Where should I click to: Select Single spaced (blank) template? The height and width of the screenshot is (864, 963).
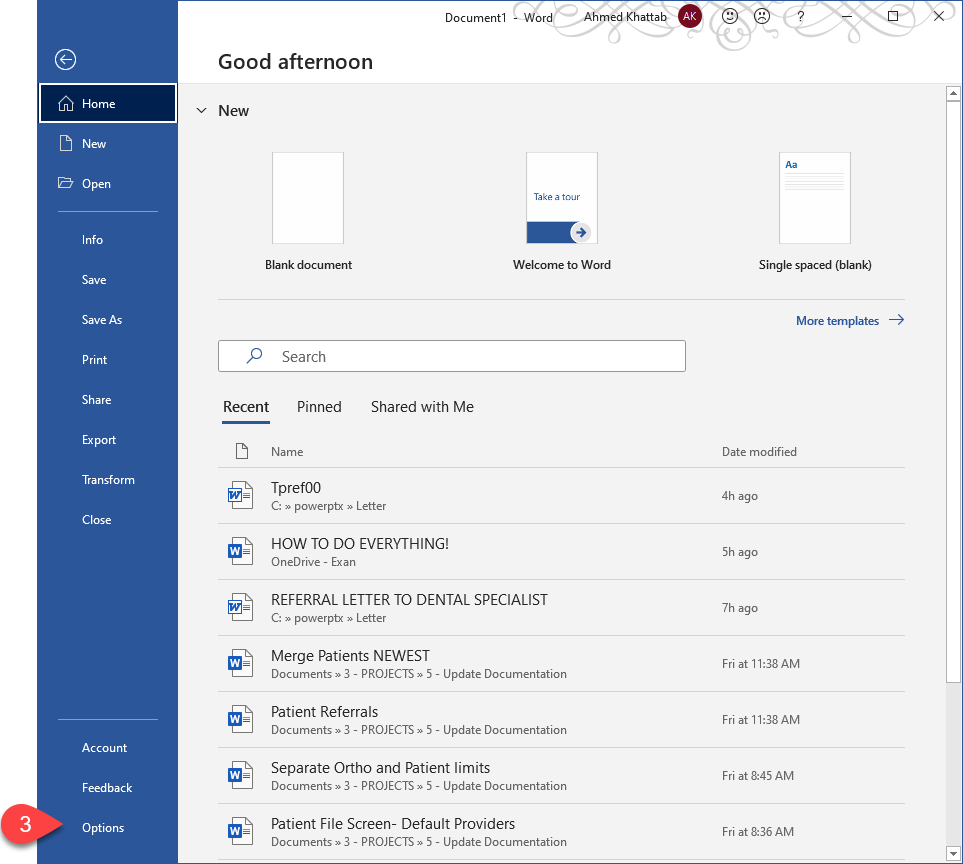pos(815,211)
